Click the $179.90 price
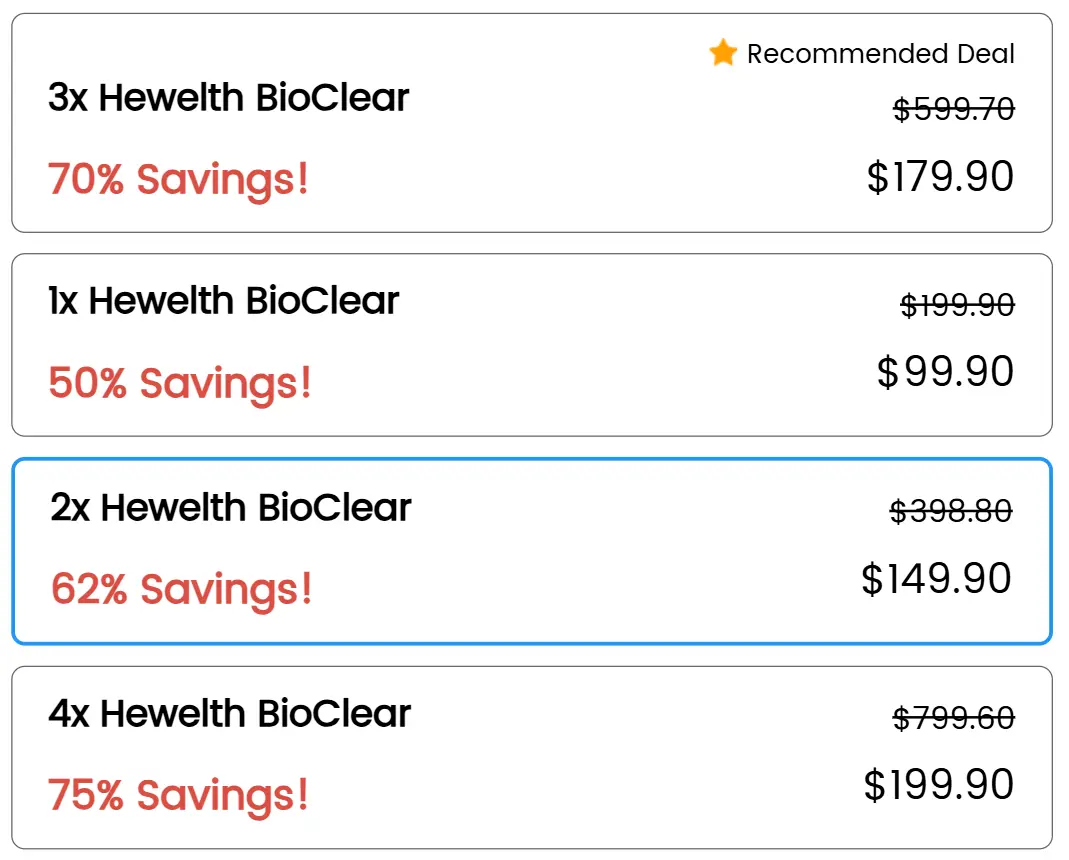Image resolution: width=1069 pixels, height=860 pixels. pos(940,177)
